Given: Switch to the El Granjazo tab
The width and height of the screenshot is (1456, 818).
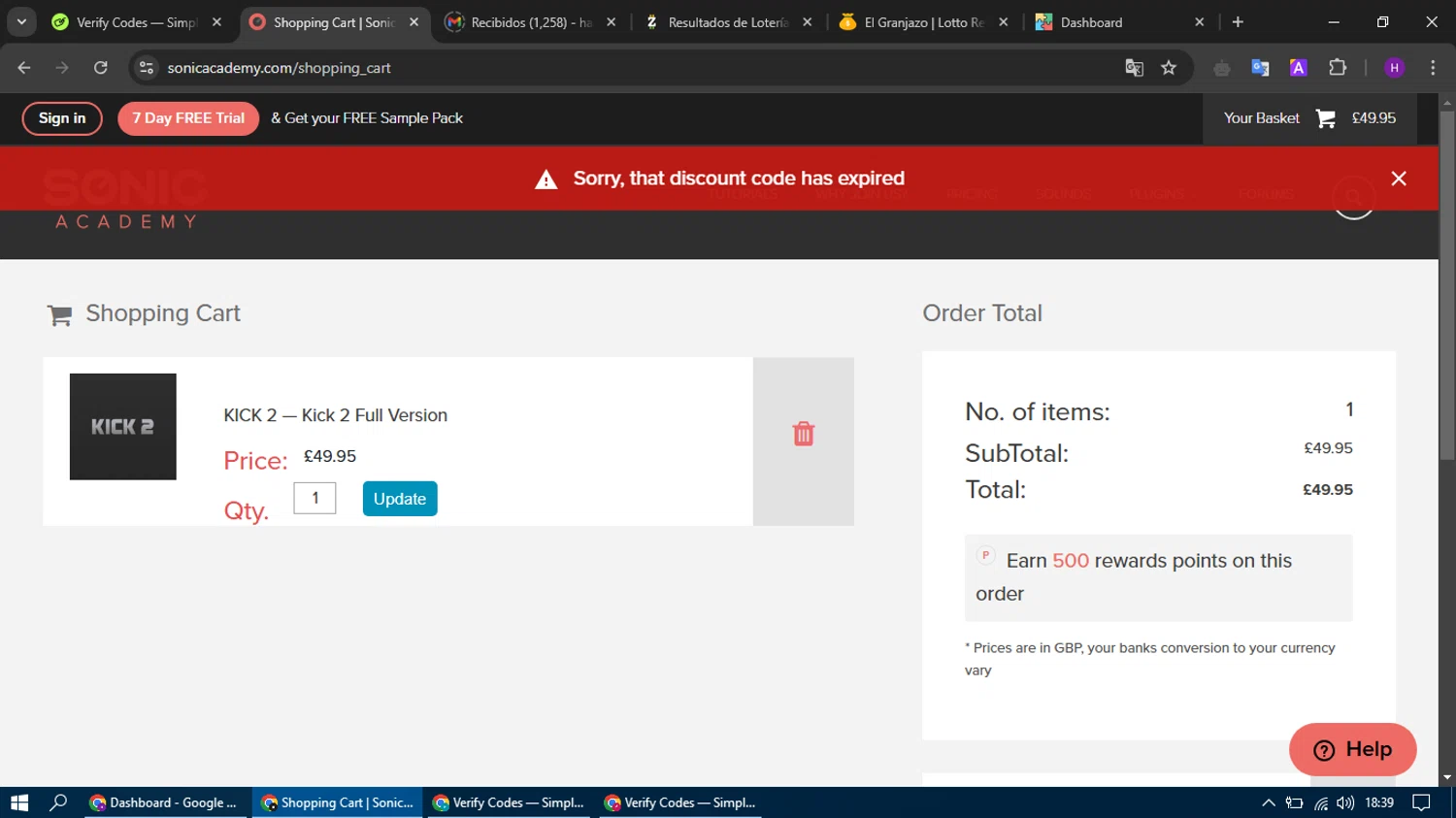Looking at the screenshot, I should [x=924, y=22].
